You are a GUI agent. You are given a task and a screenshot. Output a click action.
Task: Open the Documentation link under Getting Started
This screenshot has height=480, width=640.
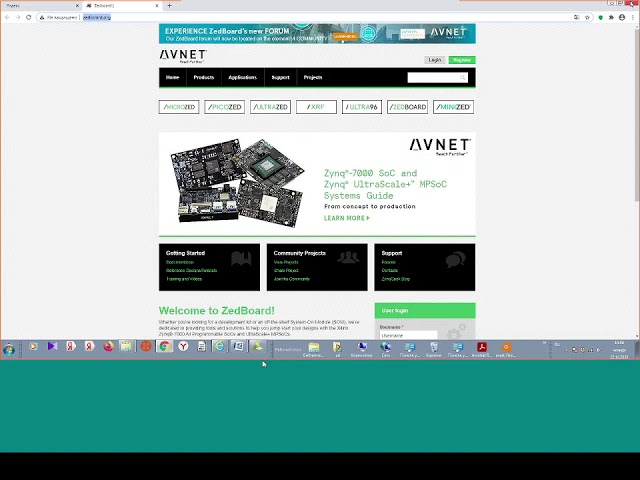(x=180, y=262)
